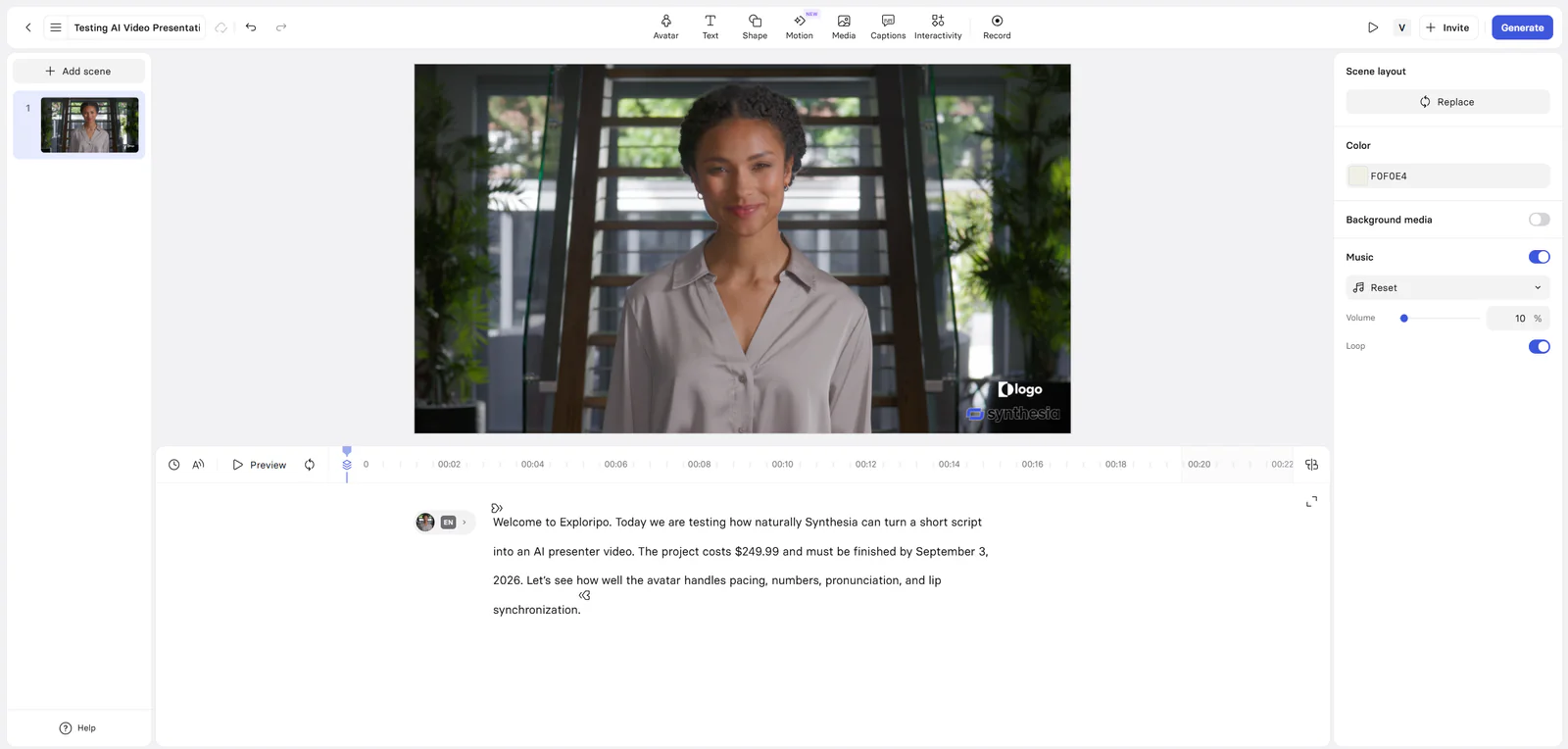Expand the script editor fullscreen
The width and height of the screenshot is (1568, 749).
(x=1311, y=502)
